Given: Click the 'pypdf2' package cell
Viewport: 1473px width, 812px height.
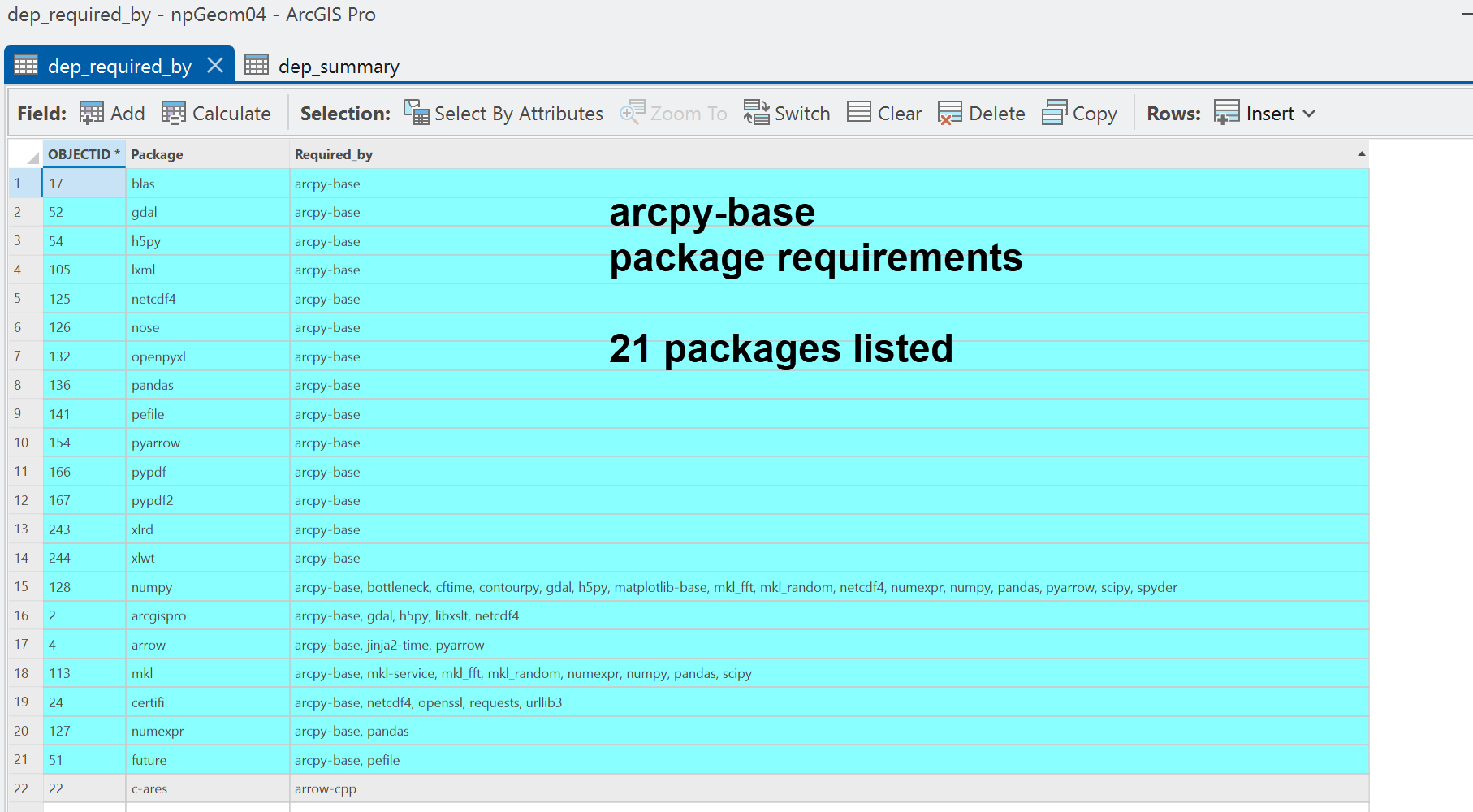Looking at the screenshot, I should pyautogui.click(x=208, y=500).
